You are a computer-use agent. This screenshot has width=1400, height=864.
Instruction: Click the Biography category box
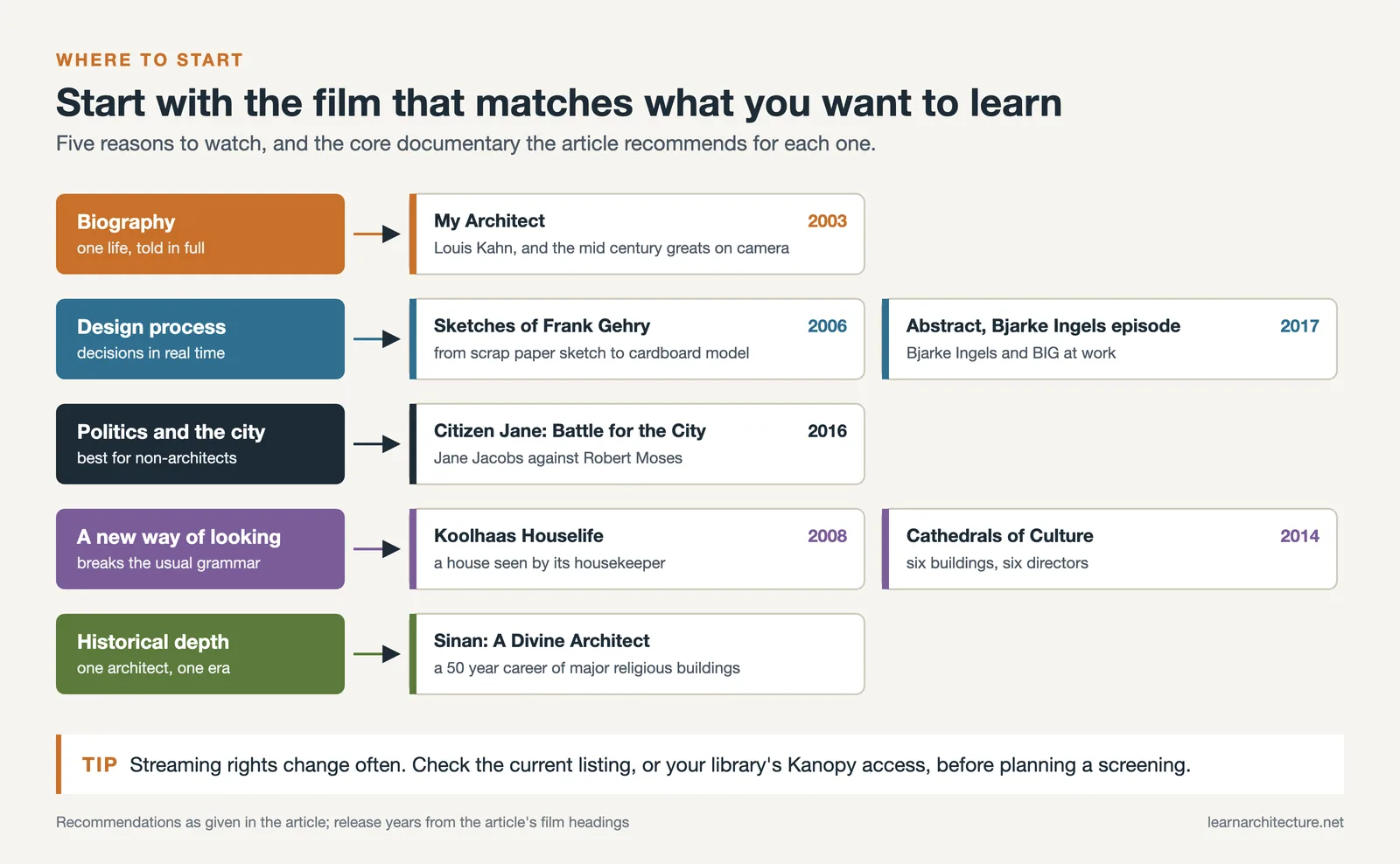click(x=200, y=234)
